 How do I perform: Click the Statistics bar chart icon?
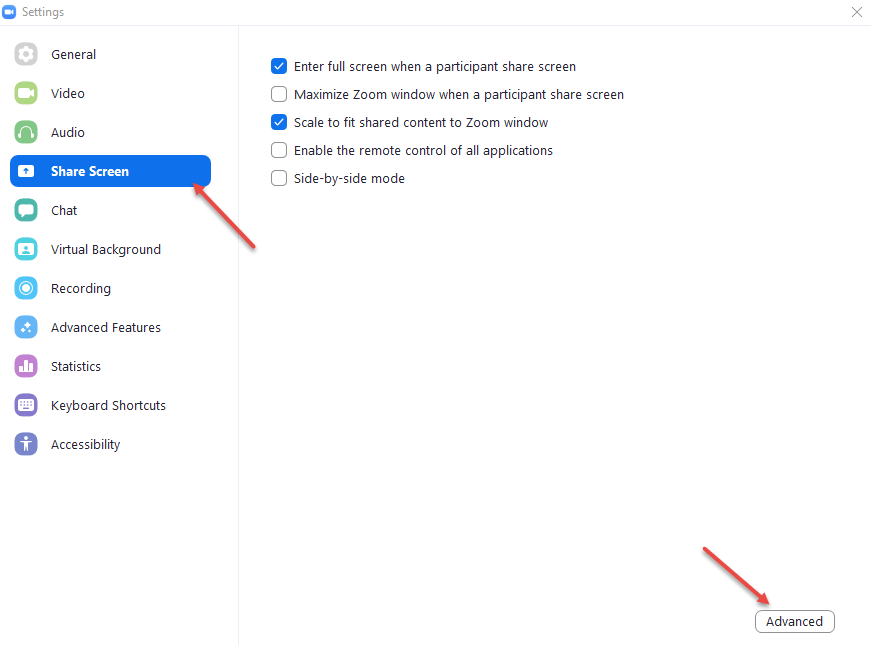tap(25, 366)
